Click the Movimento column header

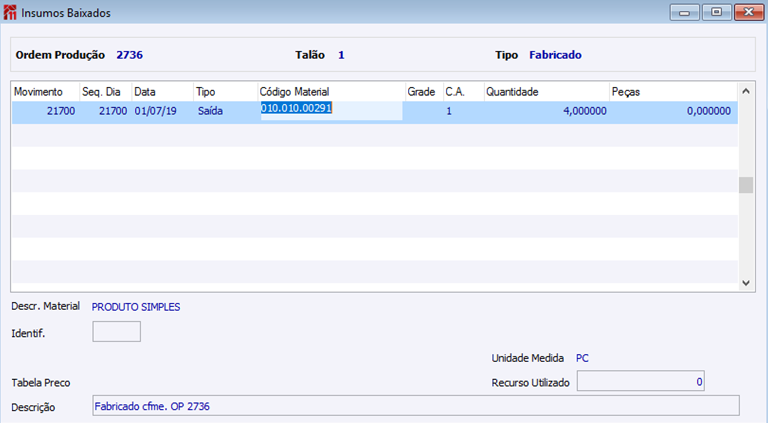tap(46, 92)
